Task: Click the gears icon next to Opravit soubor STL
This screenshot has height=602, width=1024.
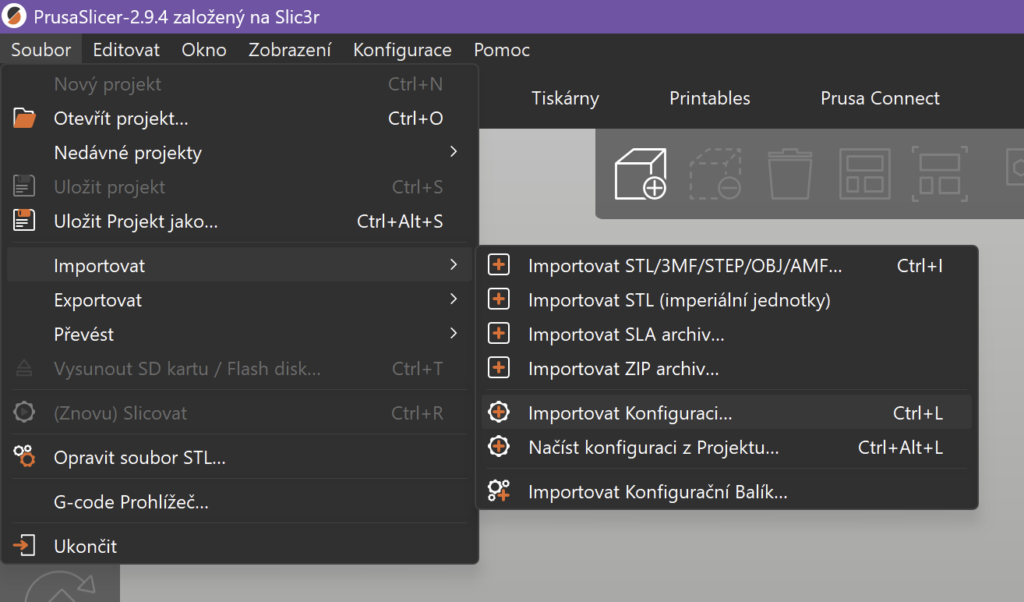Action: coord(24,458)
